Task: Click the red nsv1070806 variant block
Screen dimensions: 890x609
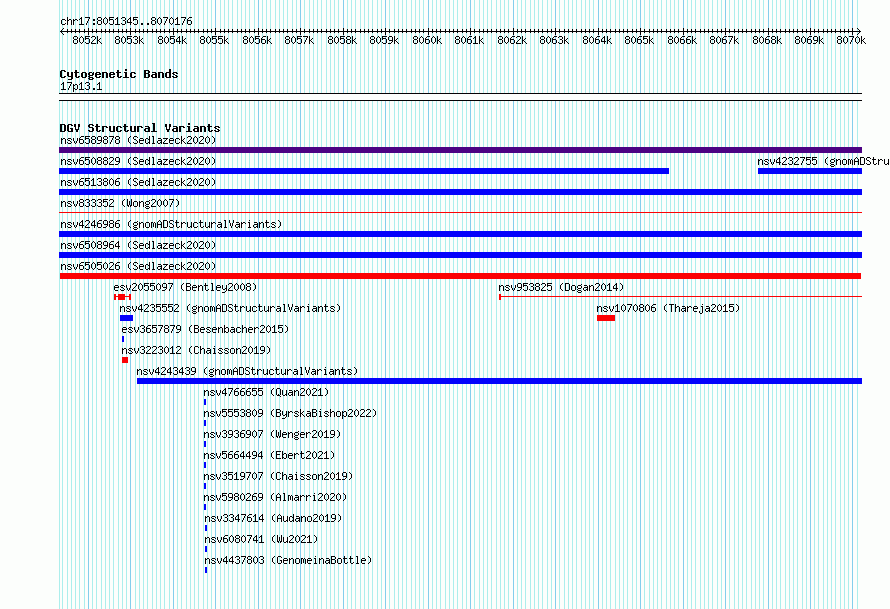Action: coord(606,318)
